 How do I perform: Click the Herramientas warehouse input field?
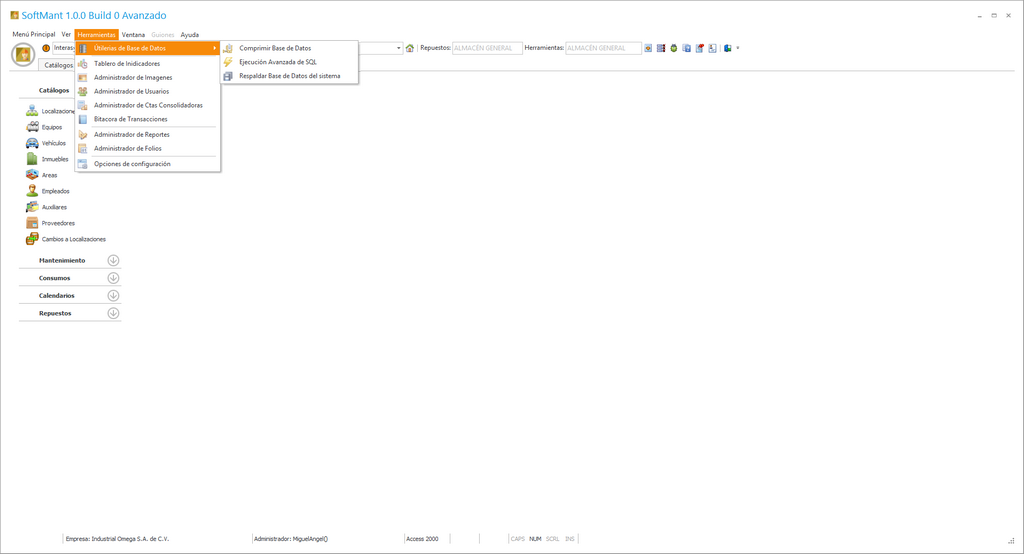603,48
